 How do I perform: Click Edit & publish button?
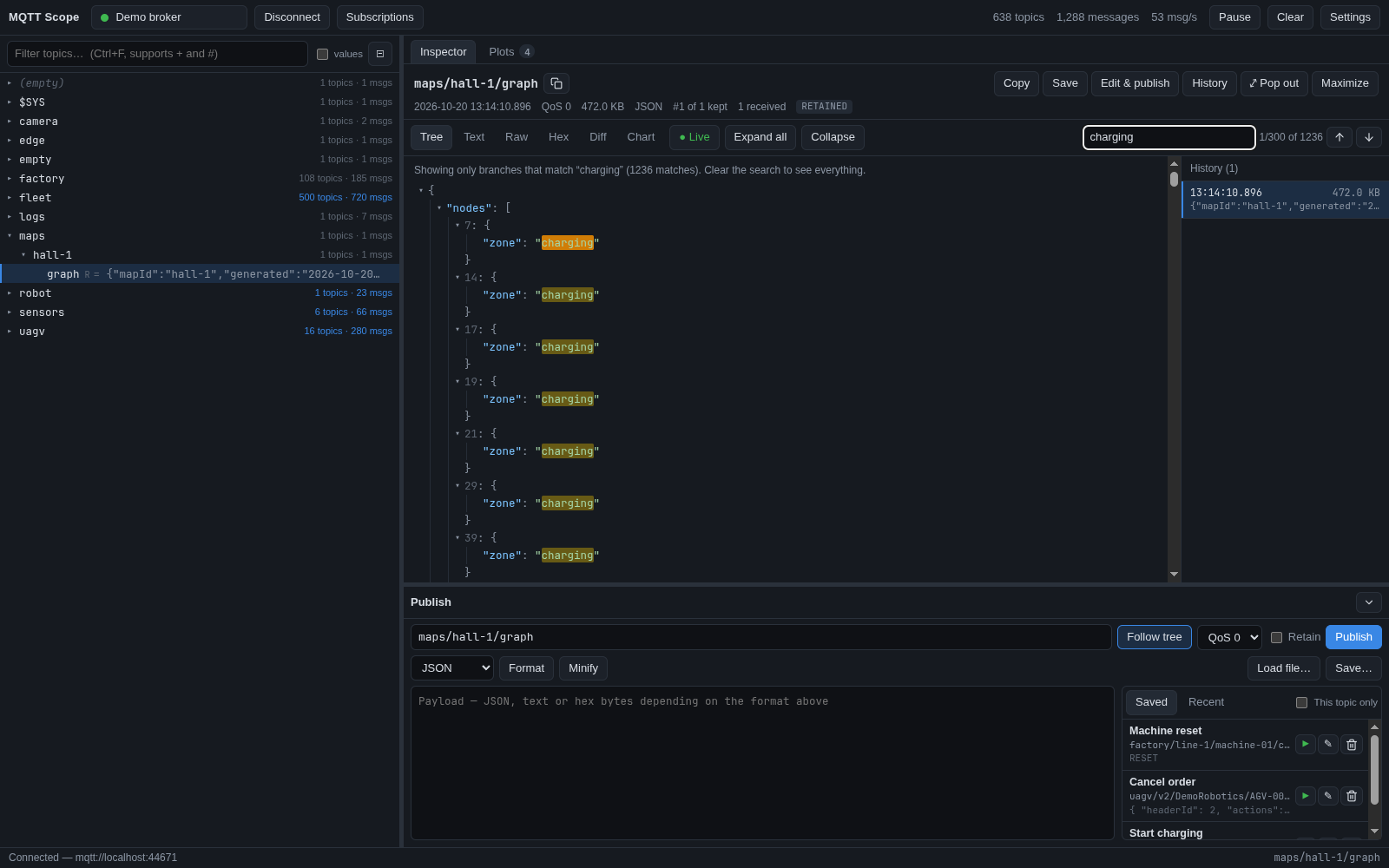pyautogui.click(x=1135, y=83)
